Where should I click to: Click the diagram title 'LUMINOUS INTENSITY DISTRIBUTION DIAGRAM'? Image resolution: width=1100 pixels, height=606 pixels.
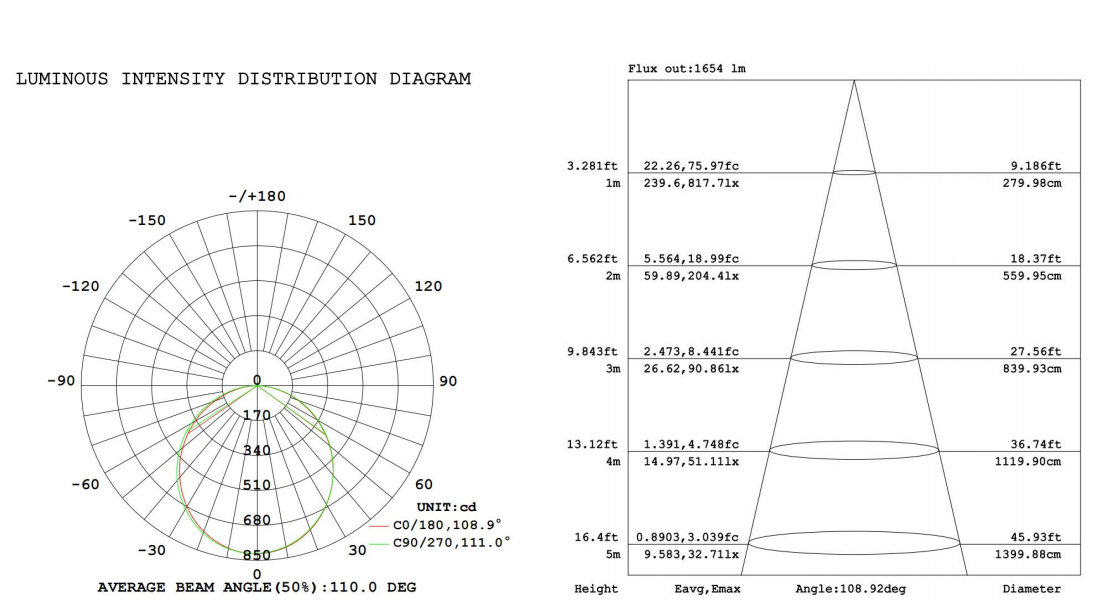pyautogui.click(x=243, y=79)
